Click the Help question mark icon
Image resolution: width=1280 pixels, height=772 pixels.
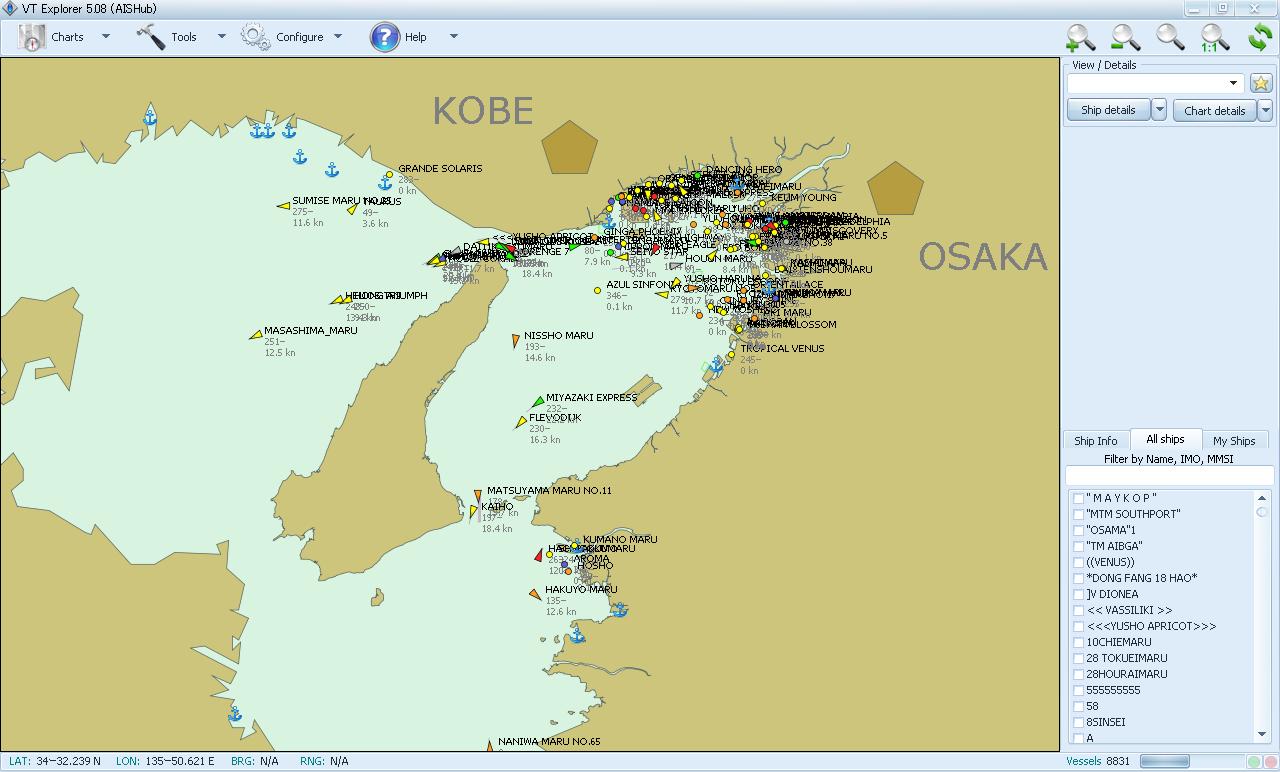385,37
